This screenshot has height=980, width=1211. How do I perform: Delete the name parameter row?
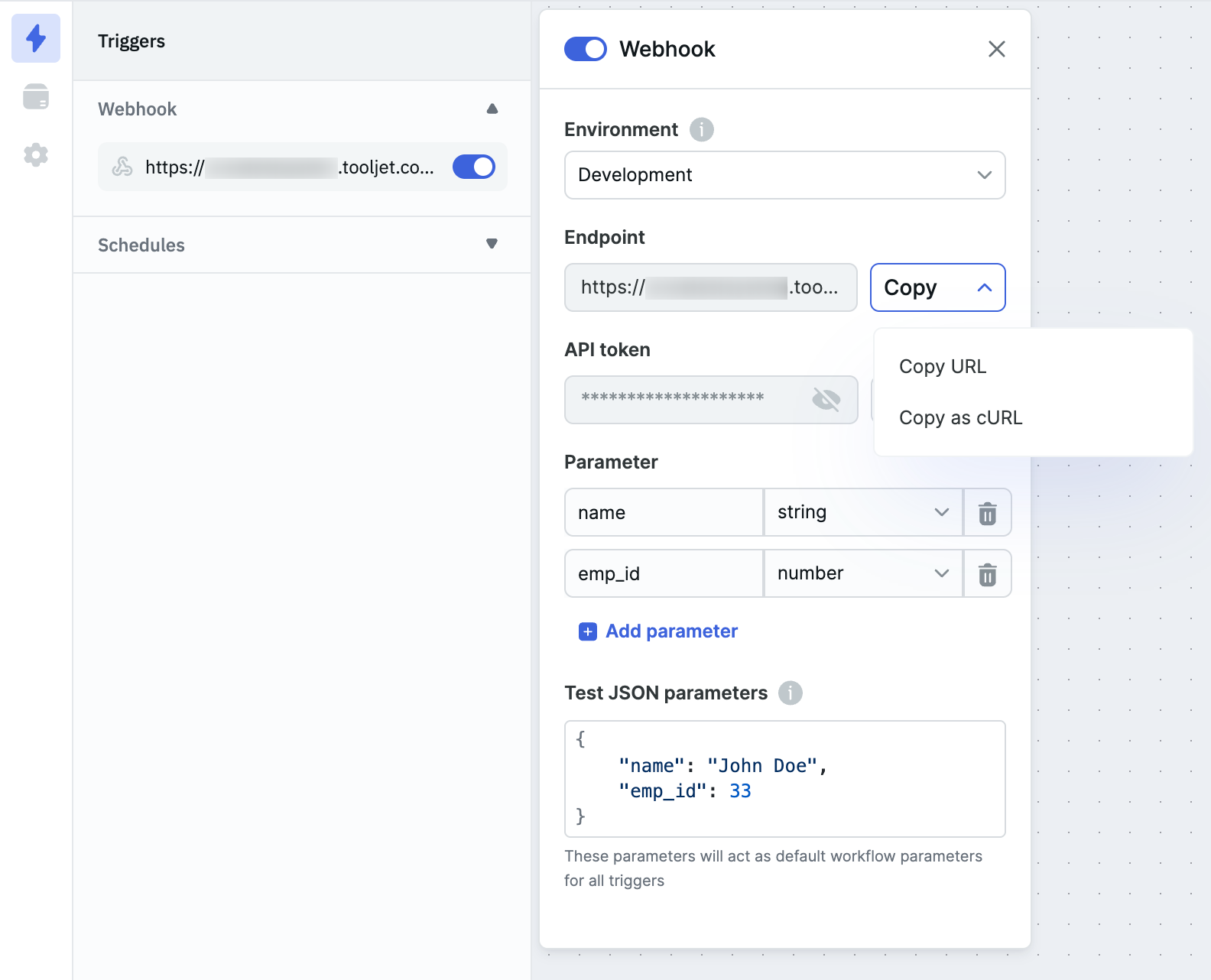987,513
